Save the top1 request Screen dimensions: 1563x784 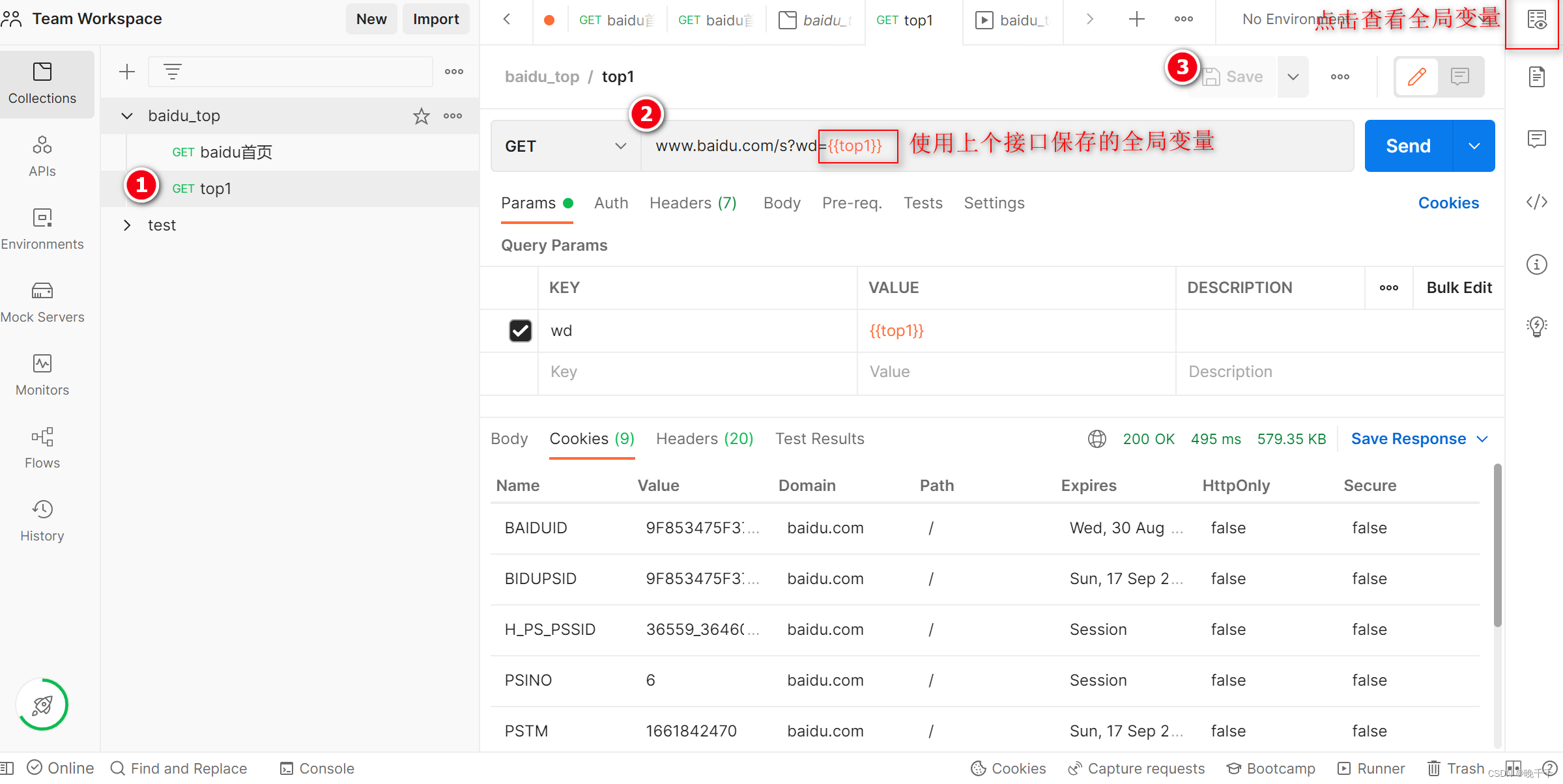pyautogui.click(x=1233, y=77)
